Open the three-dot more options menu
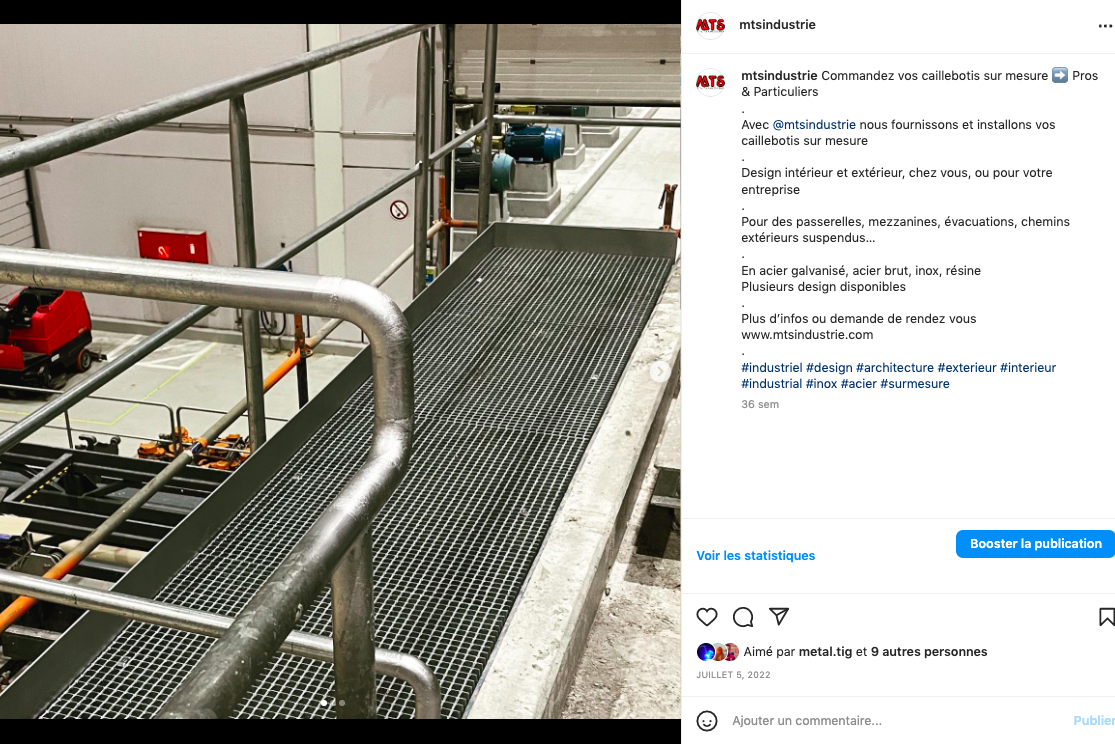Screen dimensions: 1115x744 pyautogui.click(x=1105, y=26)
